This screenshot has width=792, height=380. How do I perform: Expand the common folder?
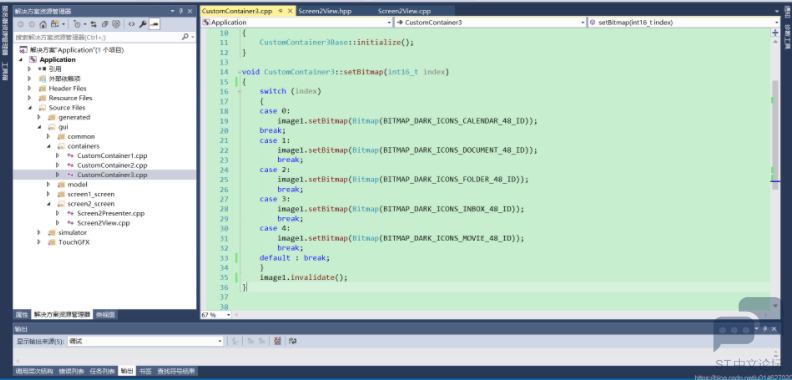pyautogui.click(x=48, y=136)
